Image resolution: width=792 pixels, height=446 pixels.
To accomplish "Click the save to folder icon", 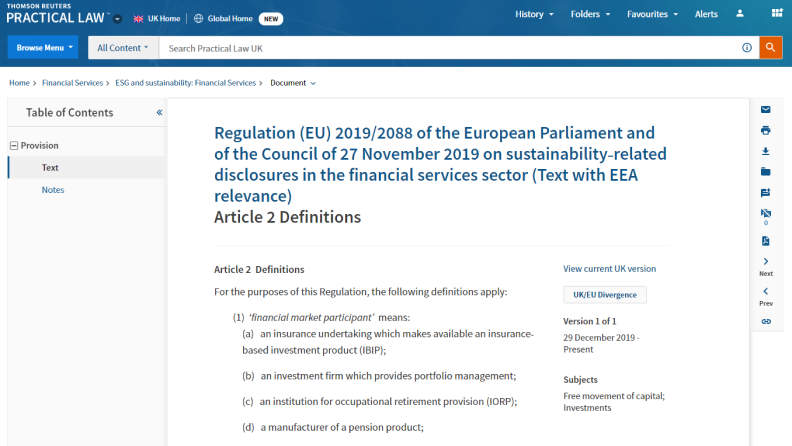I will click(x=766, y=172).
